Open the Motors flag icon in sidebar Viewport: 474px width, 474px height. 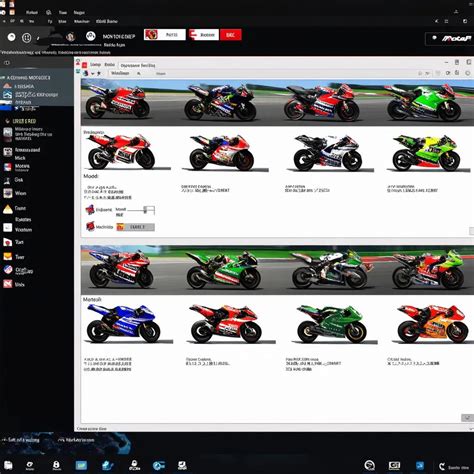coord(8,167)
